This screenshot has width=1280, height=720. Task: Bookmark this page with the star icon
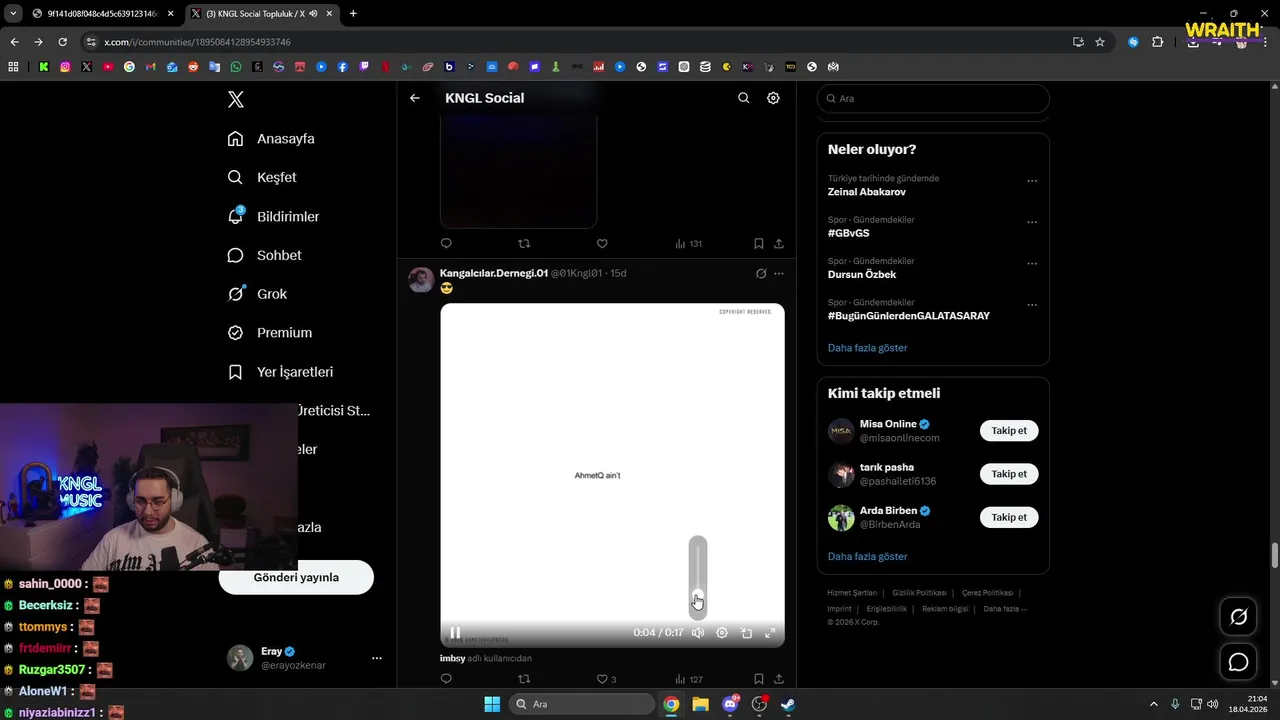point(1100,42)
